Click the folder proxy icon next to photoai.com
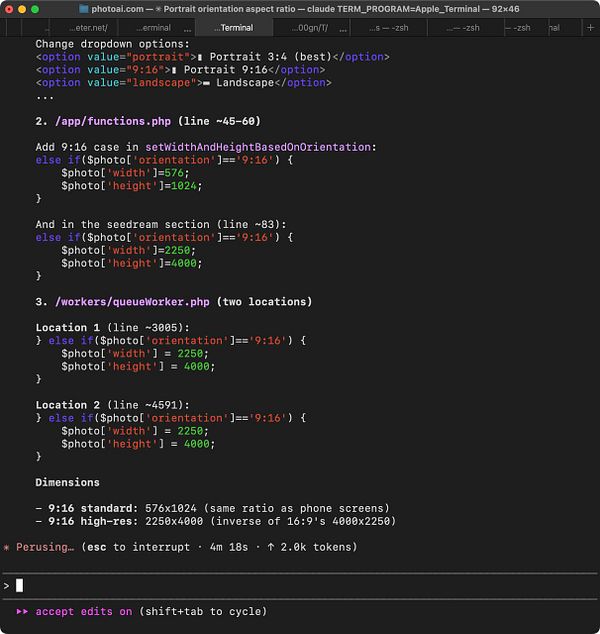 pos(84,9)
